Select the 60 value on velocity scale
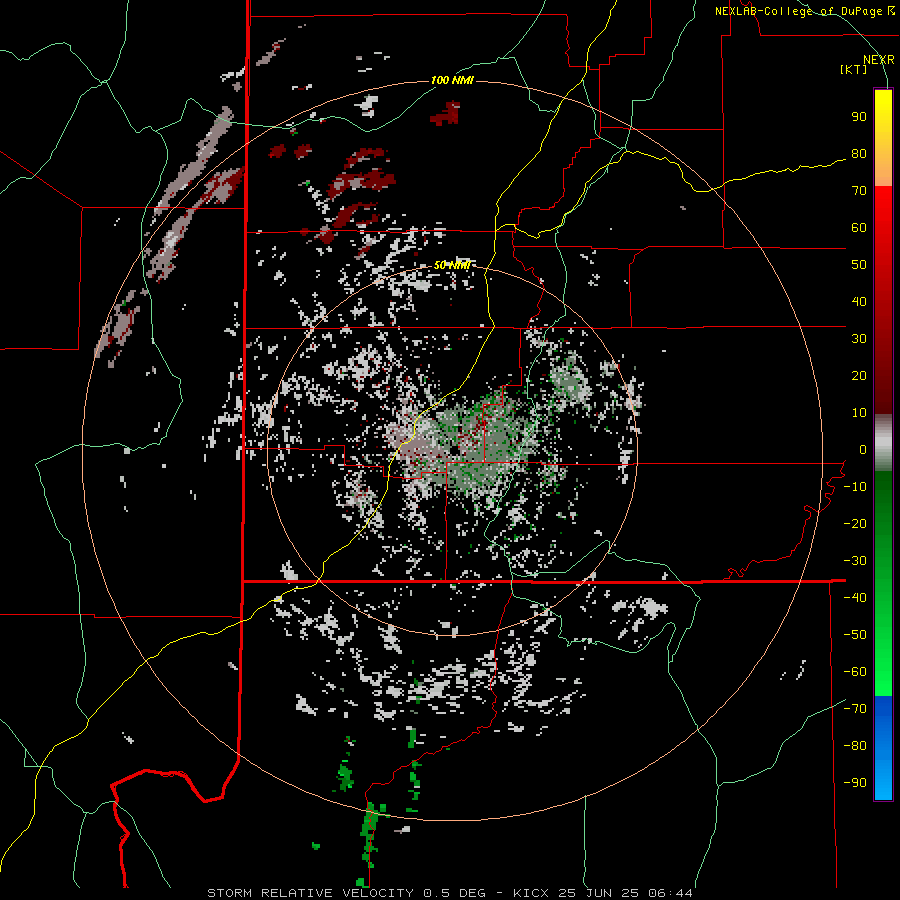The width and height of the screenshot is (900, 900). tap(859, 228)
